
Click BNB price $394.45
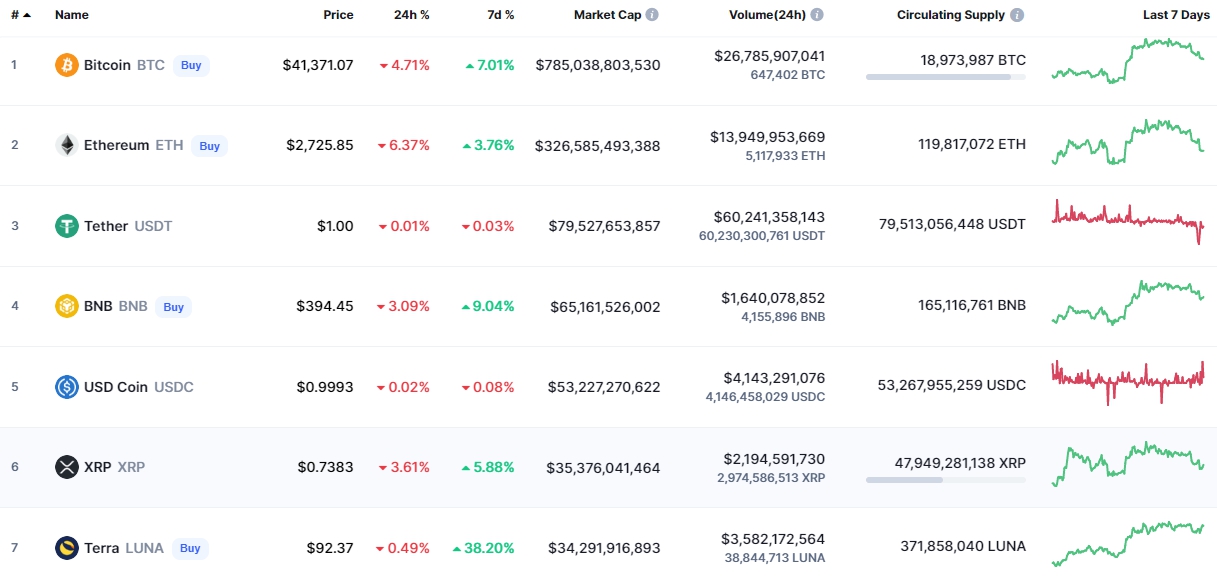coord(325,306)
